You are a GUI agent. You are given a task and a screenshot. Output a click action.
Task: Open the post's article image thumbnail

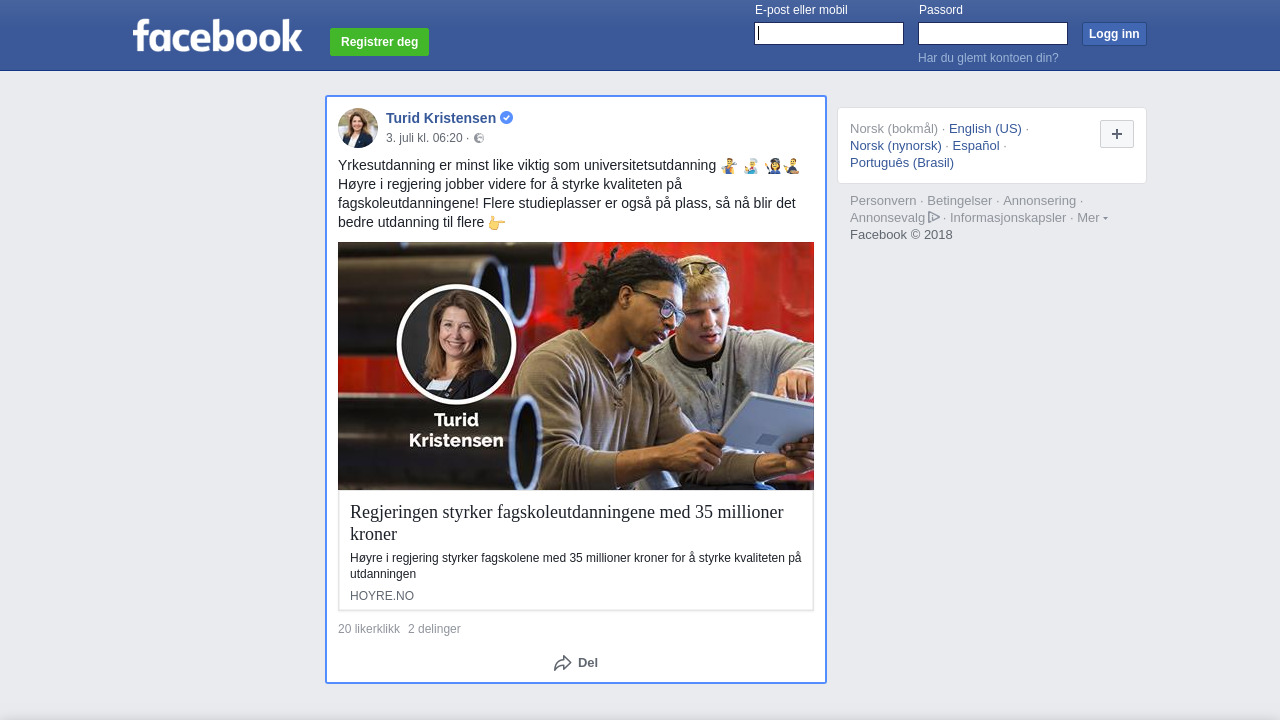coord(576,366)
